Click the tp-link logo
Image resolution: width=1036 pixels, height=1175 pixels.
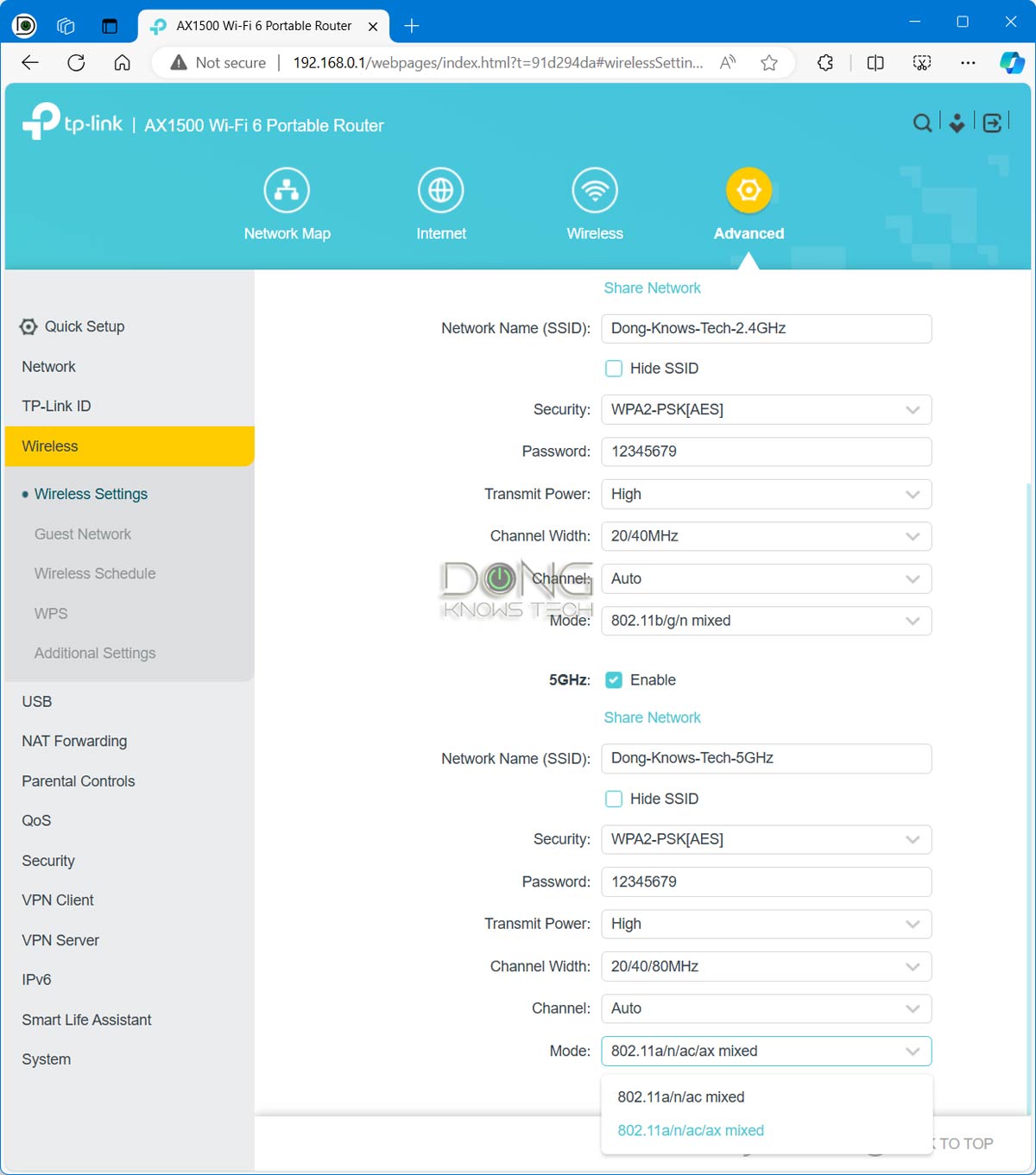click(73, 122)
